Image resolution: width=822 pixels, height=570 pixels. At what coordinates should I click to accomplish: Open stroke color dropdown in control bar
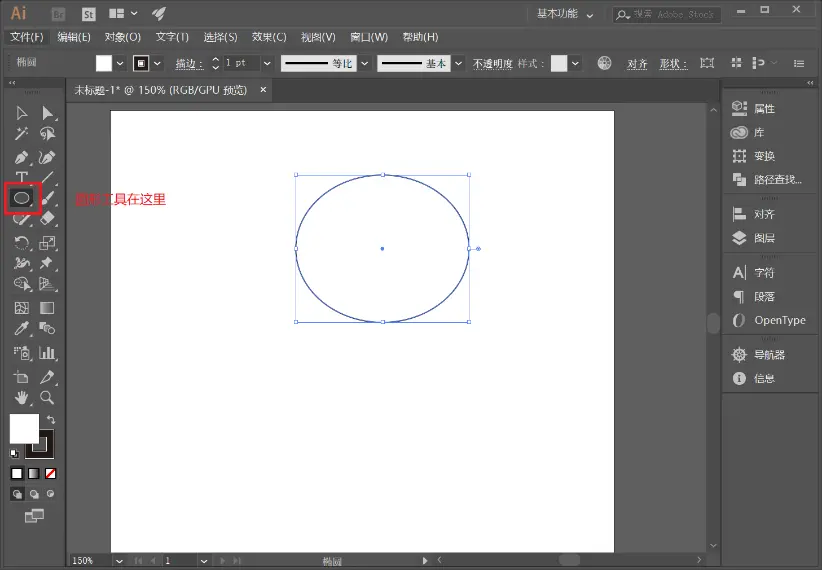(157, 63)
